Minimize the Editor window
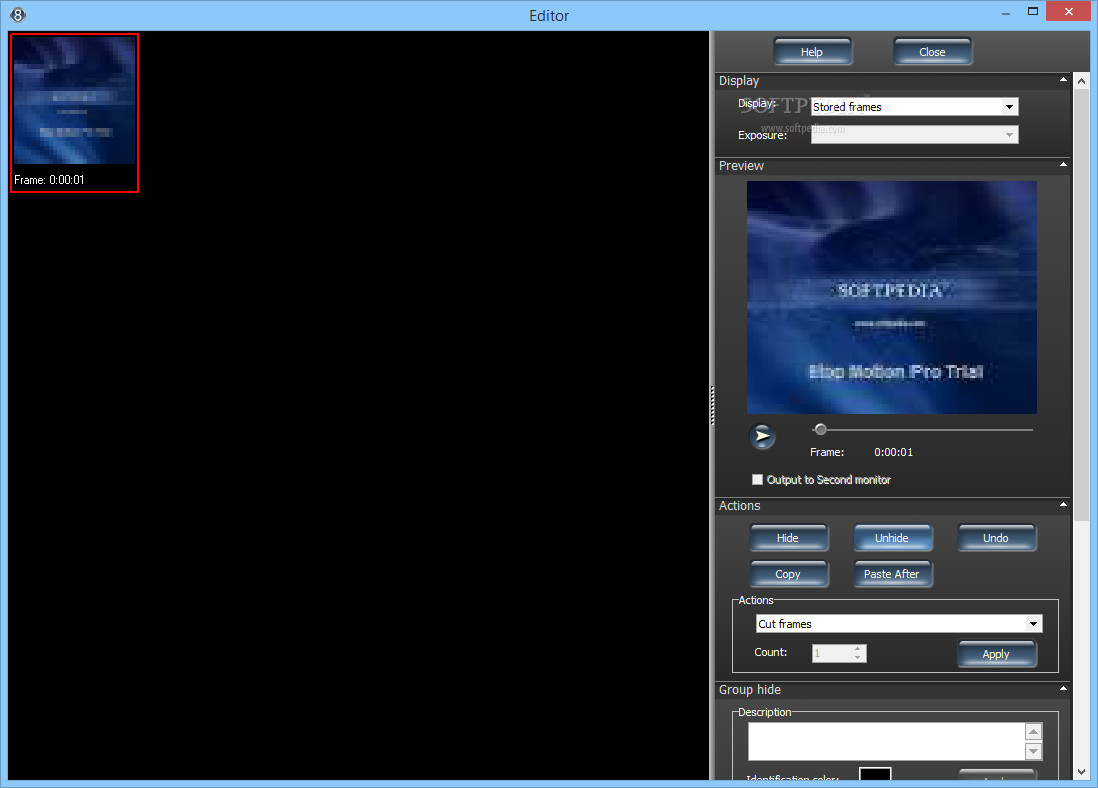Screen dimensions: 1098x788 click(x=1006, y=12)
